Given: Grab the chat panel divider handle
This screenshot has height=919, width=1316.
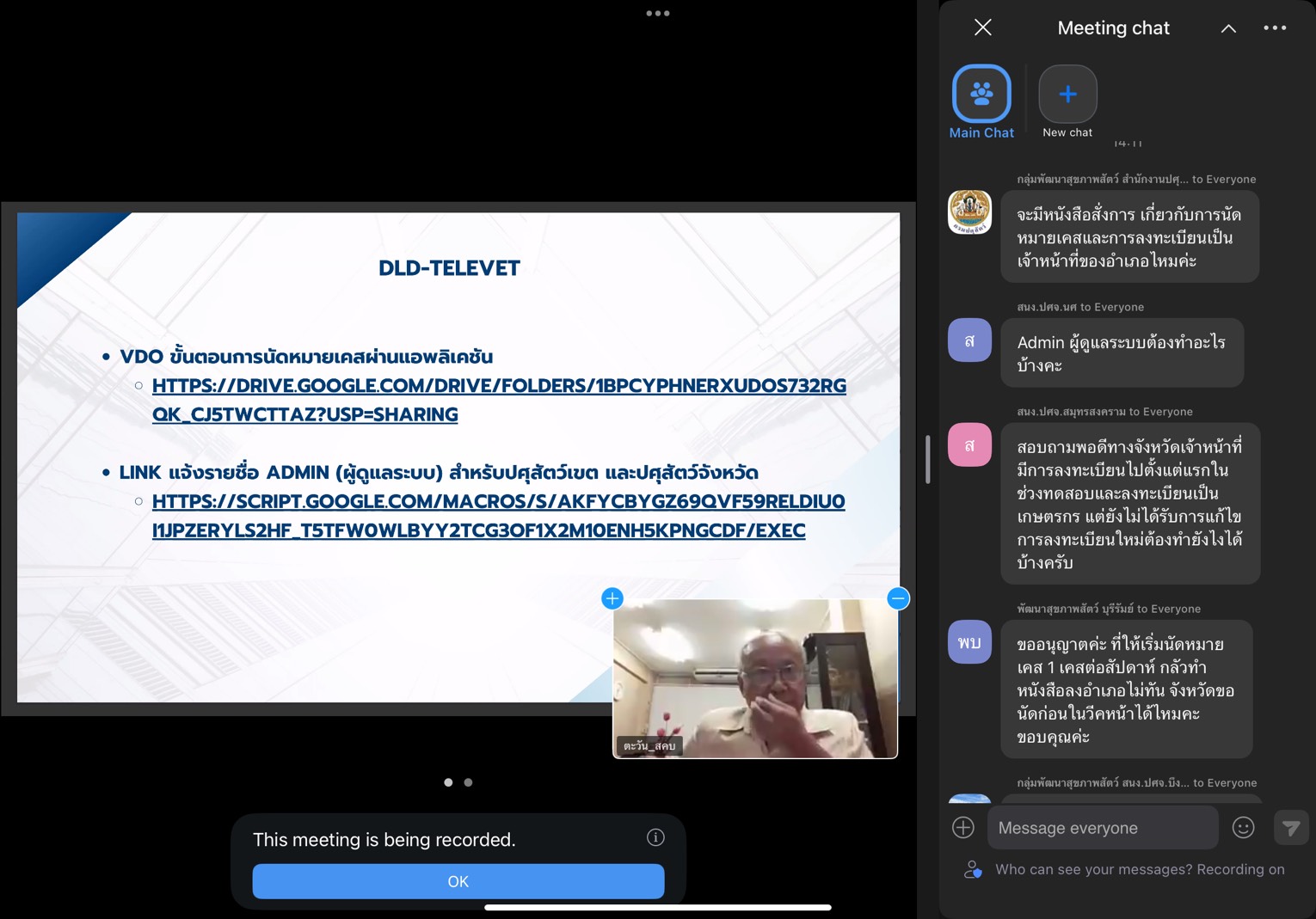Looking at the screenshot, I should 927,460.
